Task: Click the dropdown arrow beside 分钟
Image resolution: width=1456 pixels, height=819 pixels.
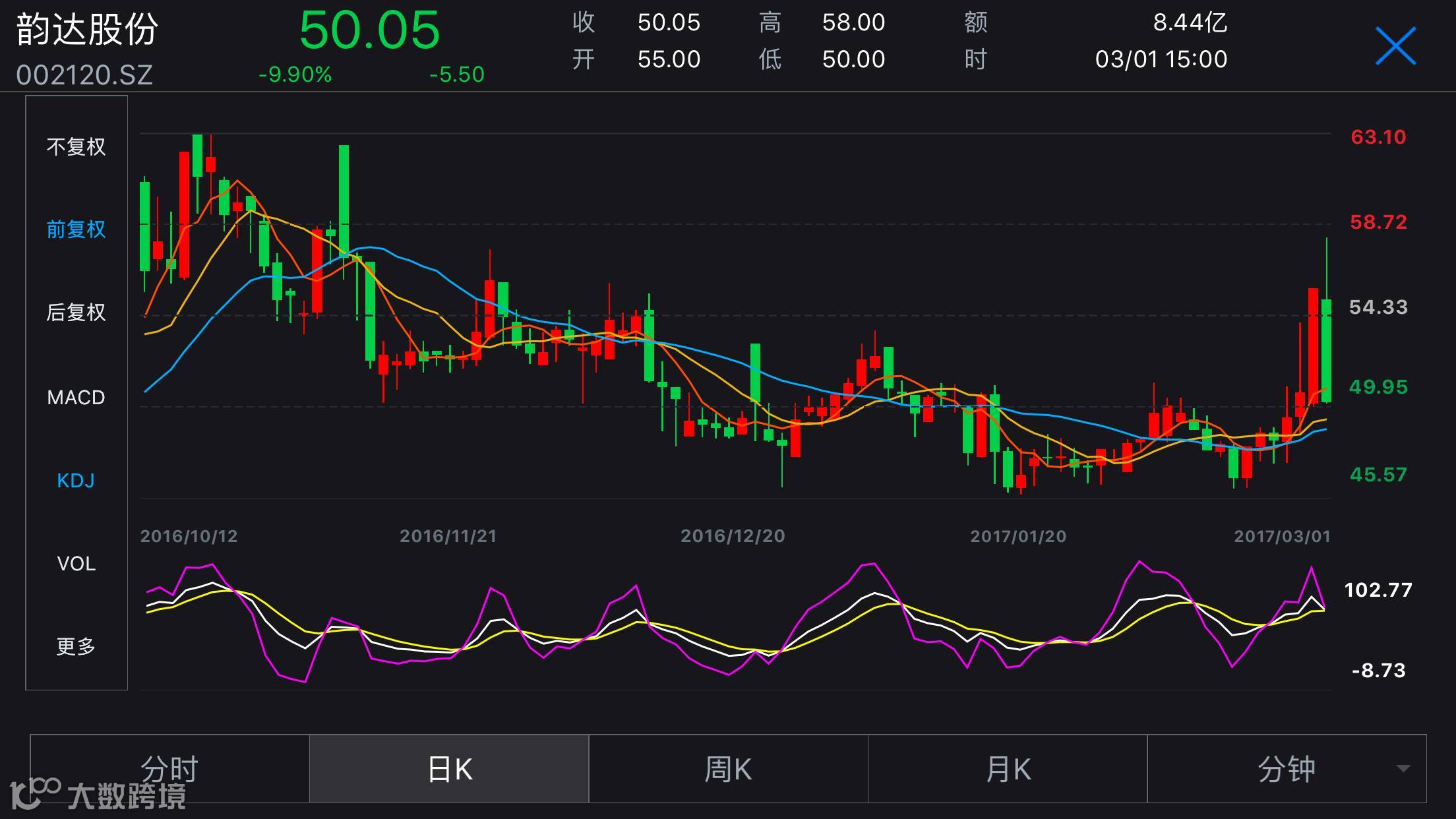Action: coord(1403,769)
